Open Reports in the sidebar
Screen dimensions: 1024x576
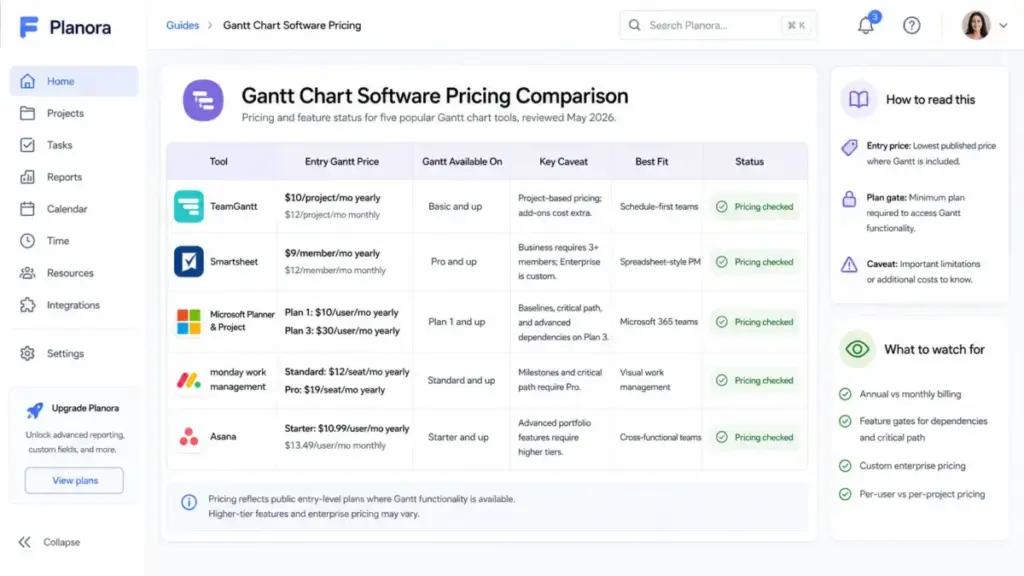pyautogui.click(x=74, y=177)
